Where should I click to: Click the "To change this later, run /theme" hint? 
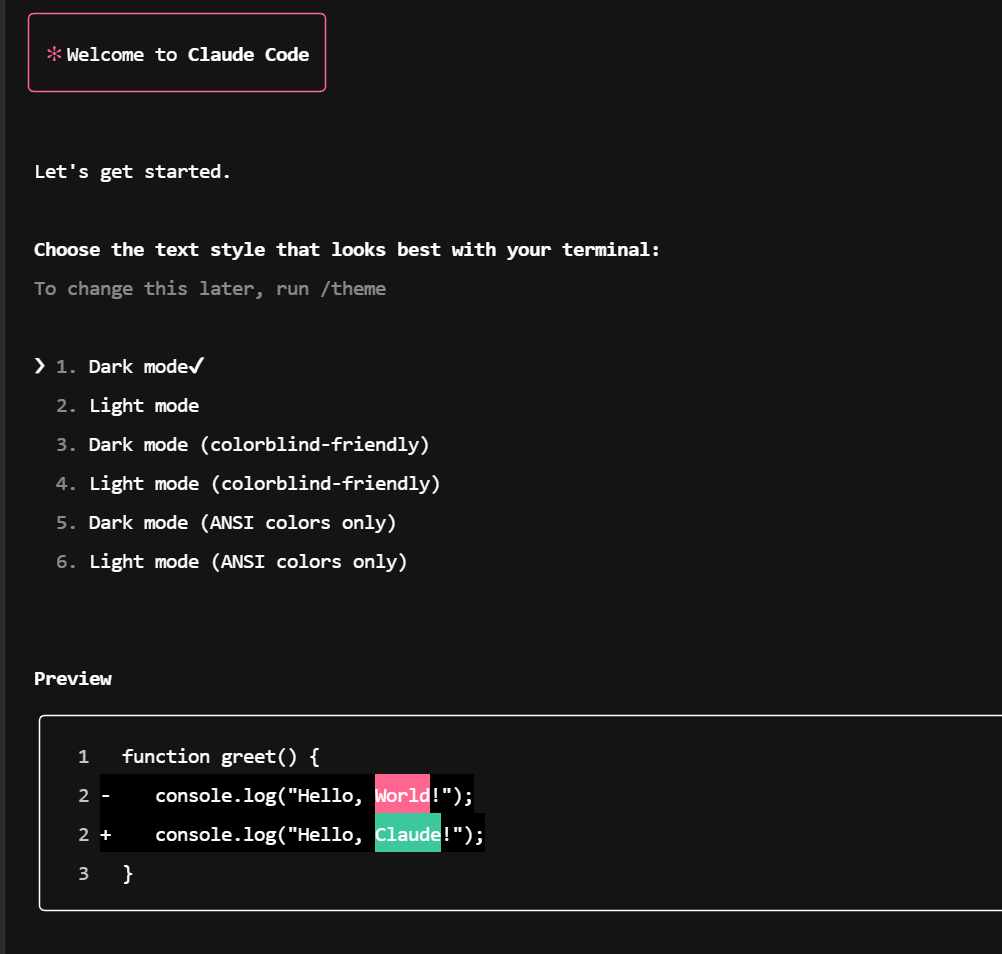pyautogui.click(x=210, y=289)
